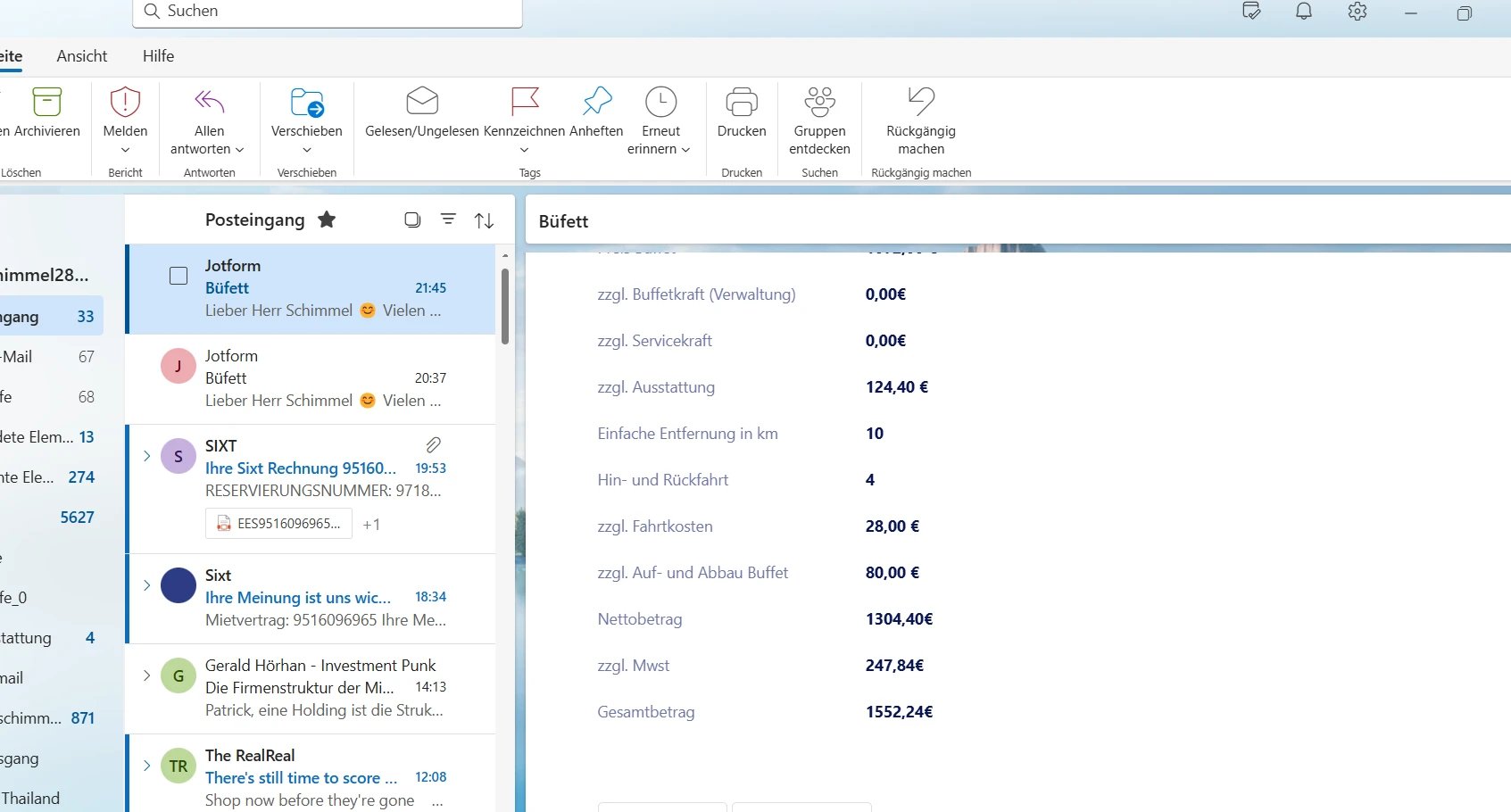
Task: Open the Verschieben dropdown arrow
Action: point(306,150)
